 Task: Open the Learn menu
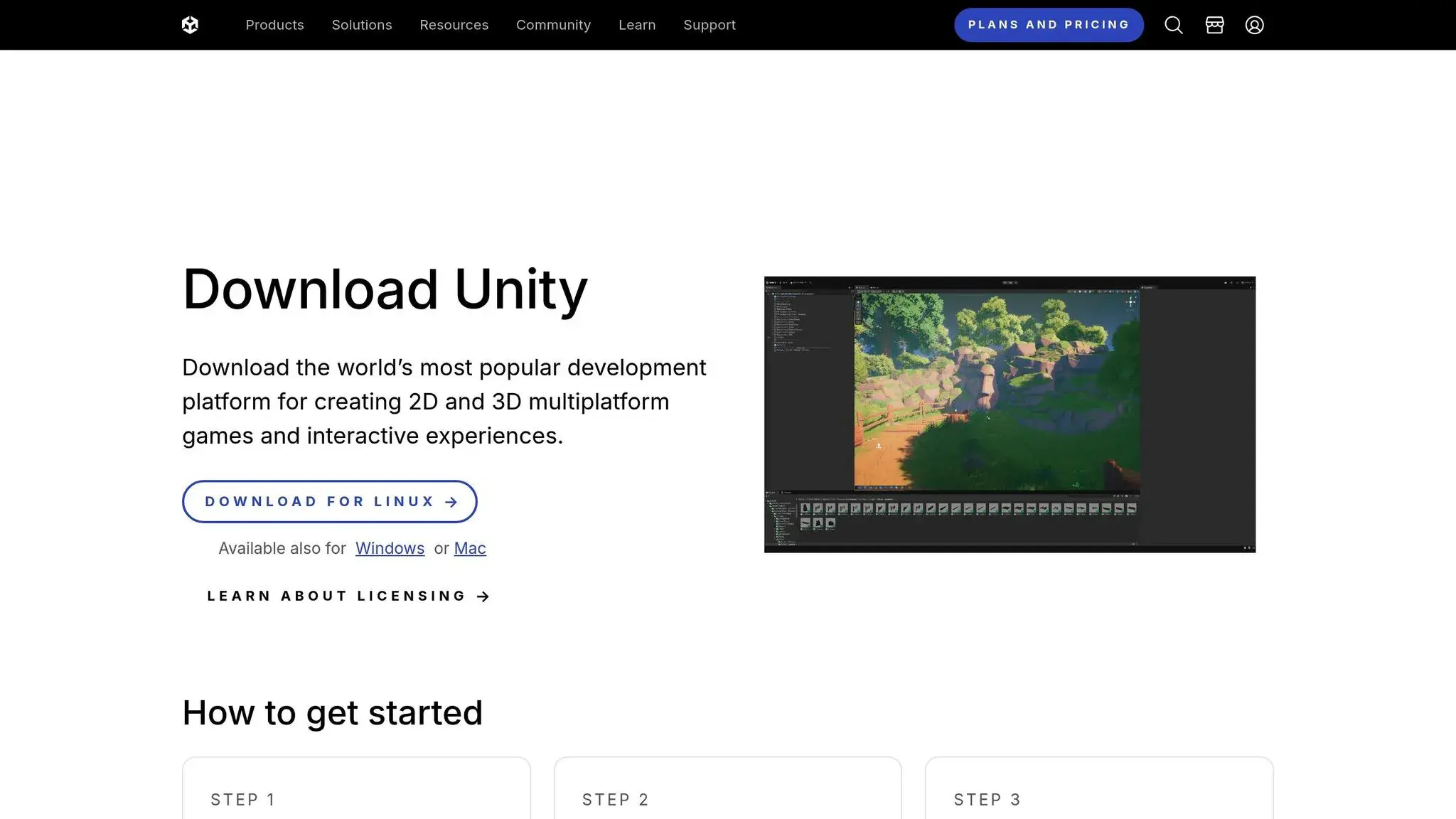click(637, 25)
